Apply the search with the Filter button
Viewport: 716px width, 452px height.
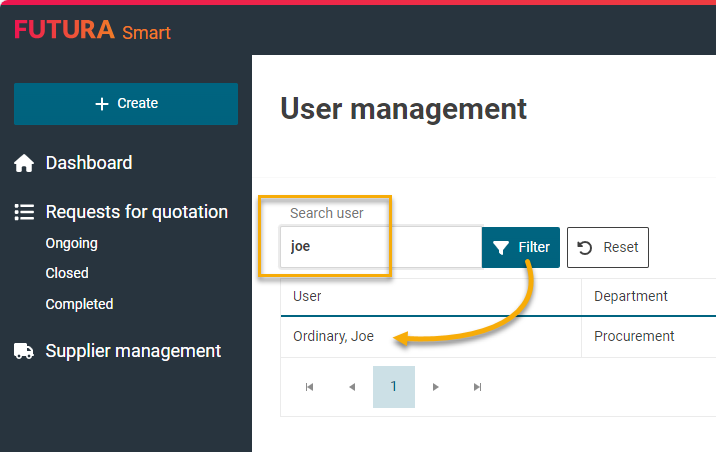click(x=521, y=247)
